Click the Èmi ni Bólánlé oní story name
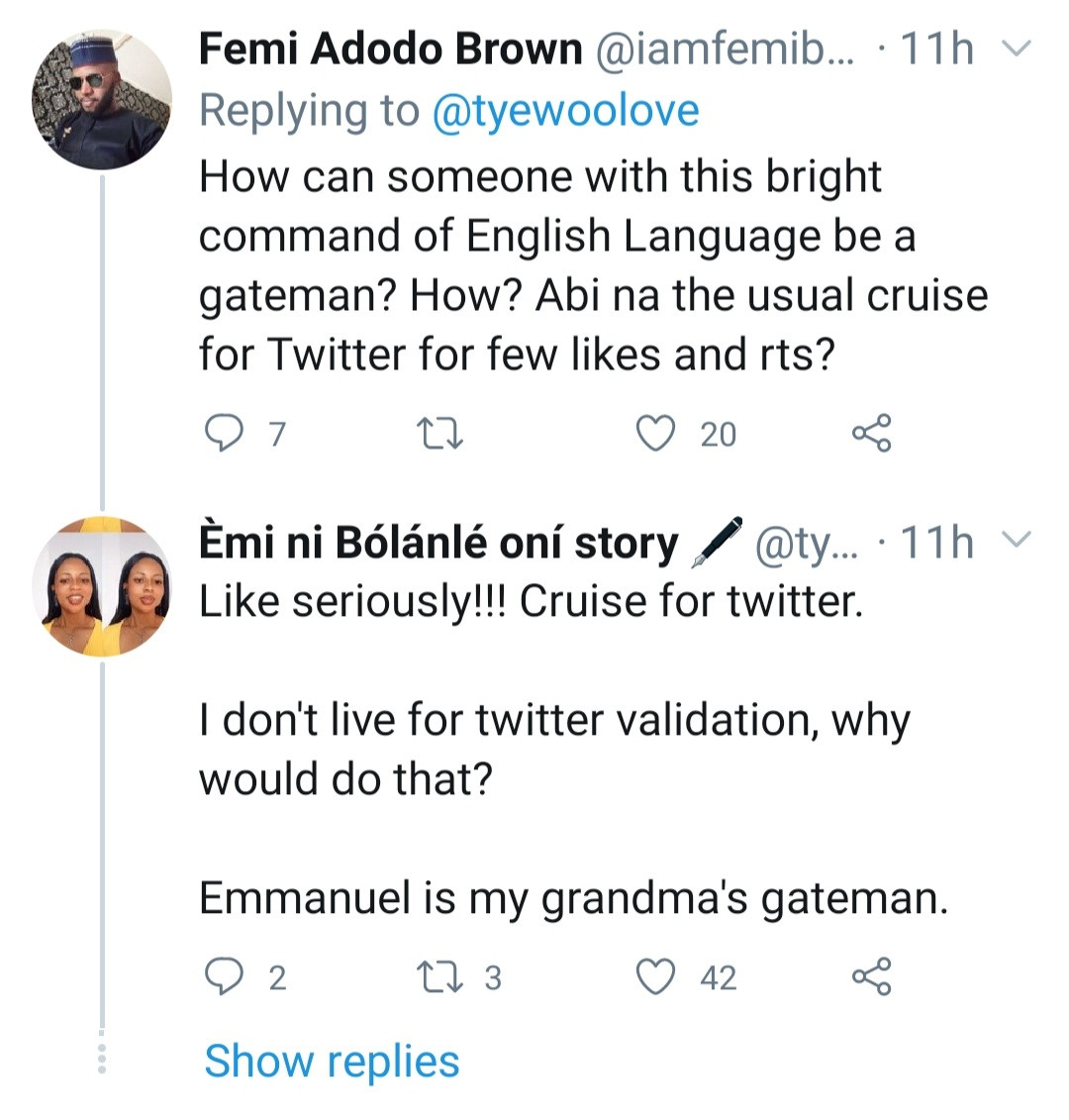The image size is (1069, 1120). point(438,543)
